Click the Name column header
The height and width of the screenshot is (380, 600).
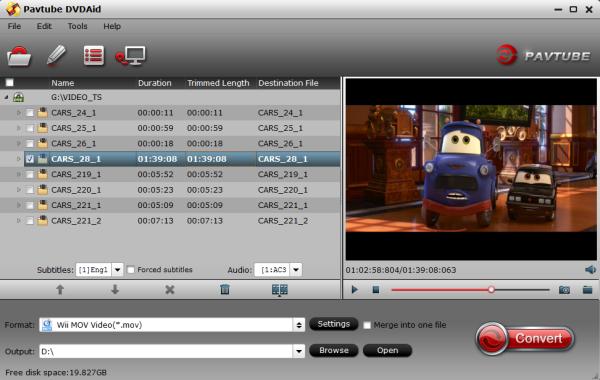point(63,83)
